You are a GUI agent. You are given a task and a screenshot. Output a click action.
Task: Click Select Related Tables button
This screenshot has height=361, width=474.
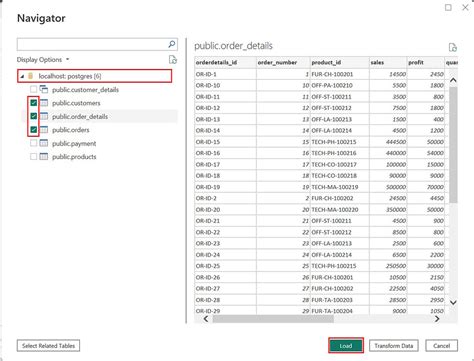[48, 346]
